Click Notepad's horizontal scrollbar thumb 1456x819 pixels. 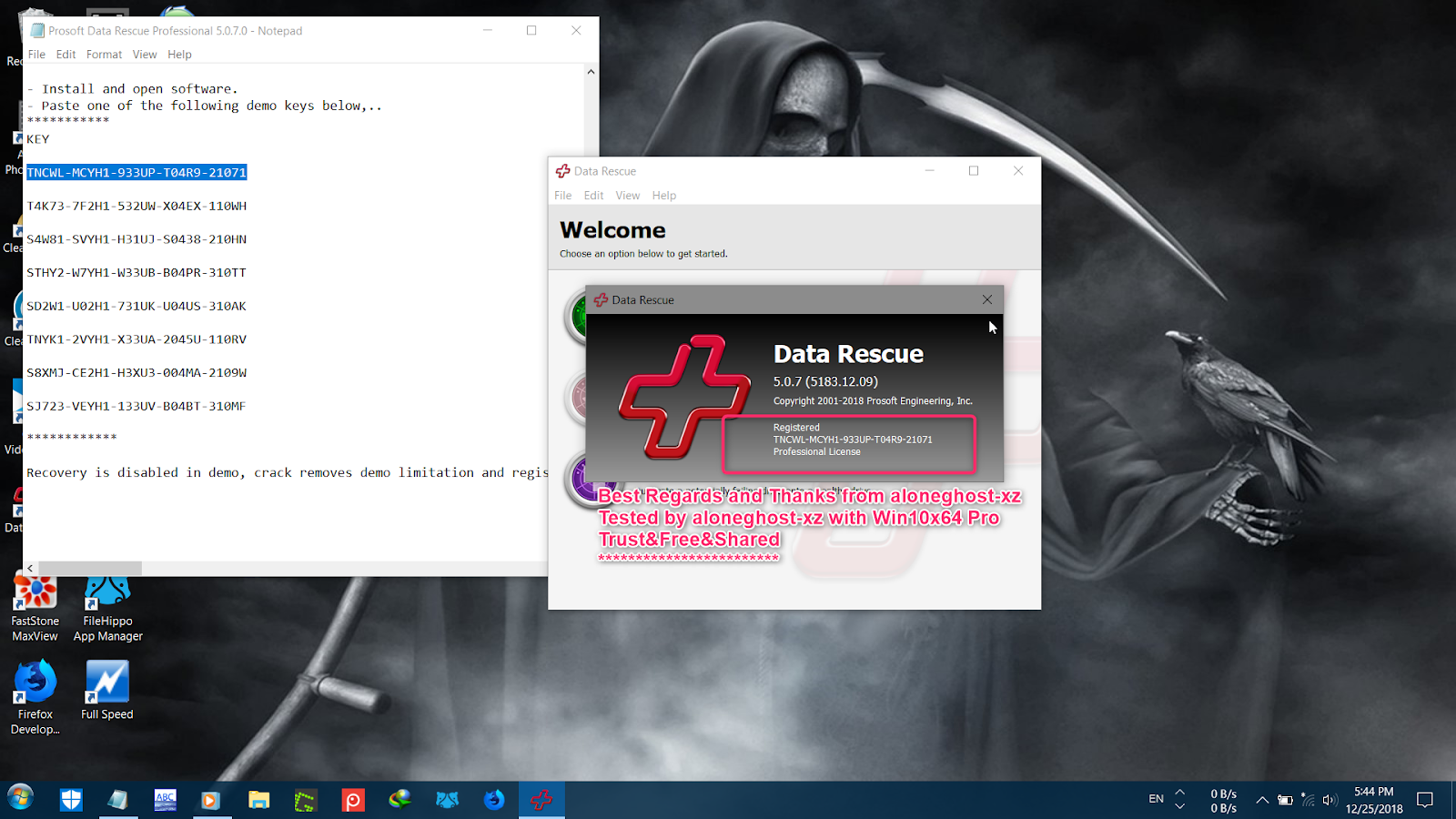[x=90, y=568]
